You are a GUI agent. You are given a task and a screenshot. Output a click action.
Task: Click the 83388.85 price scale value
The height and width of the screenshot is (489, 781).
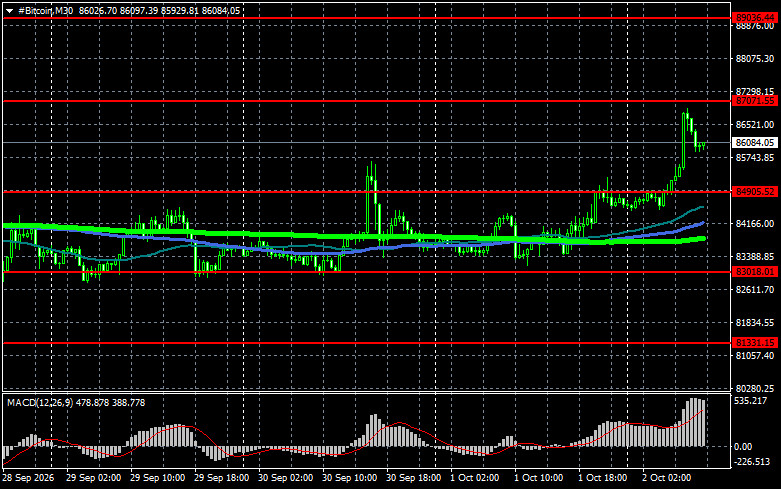755,256
